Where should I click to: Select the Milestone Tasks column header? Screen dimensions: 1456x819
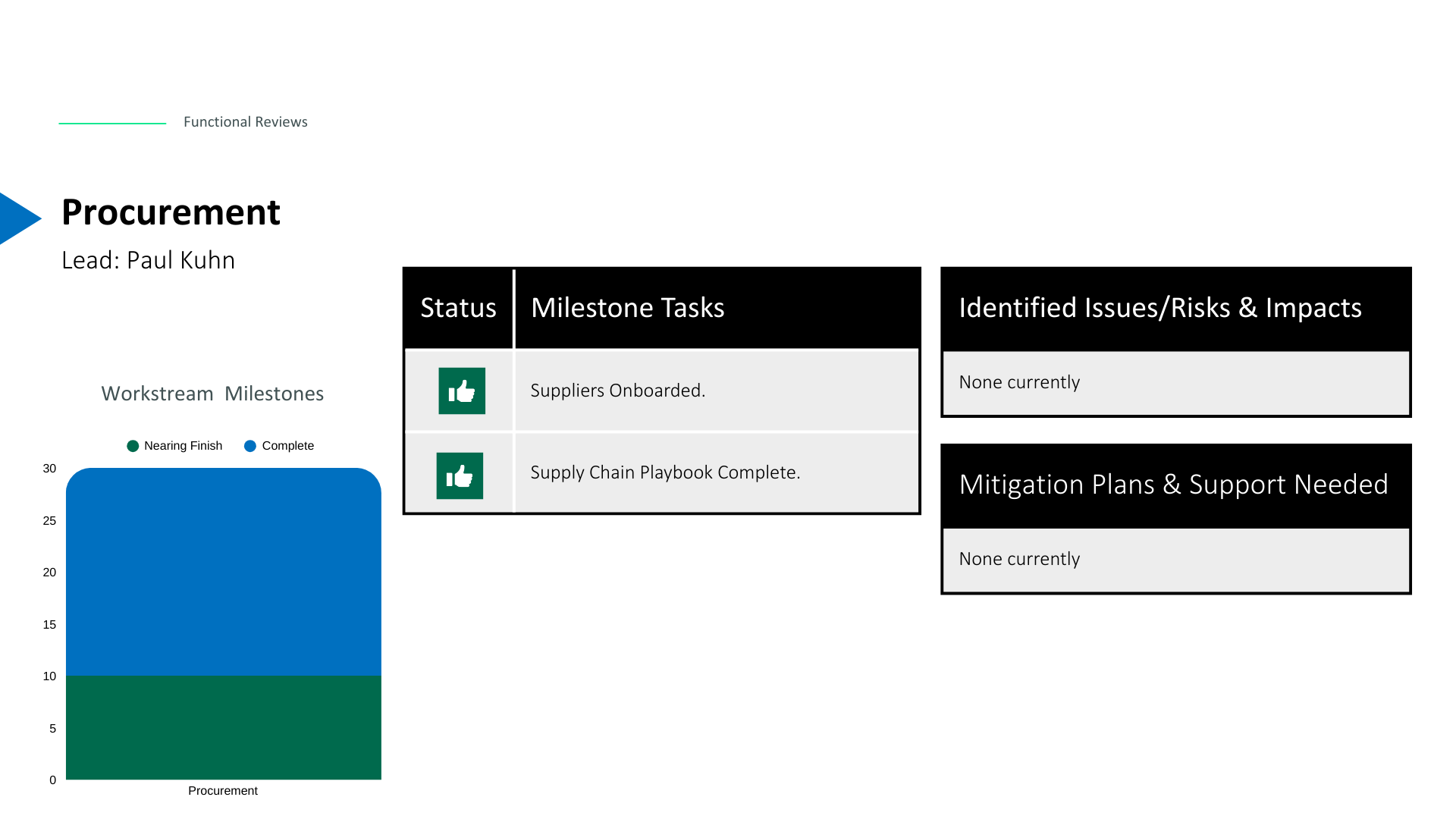click(627, 308)
